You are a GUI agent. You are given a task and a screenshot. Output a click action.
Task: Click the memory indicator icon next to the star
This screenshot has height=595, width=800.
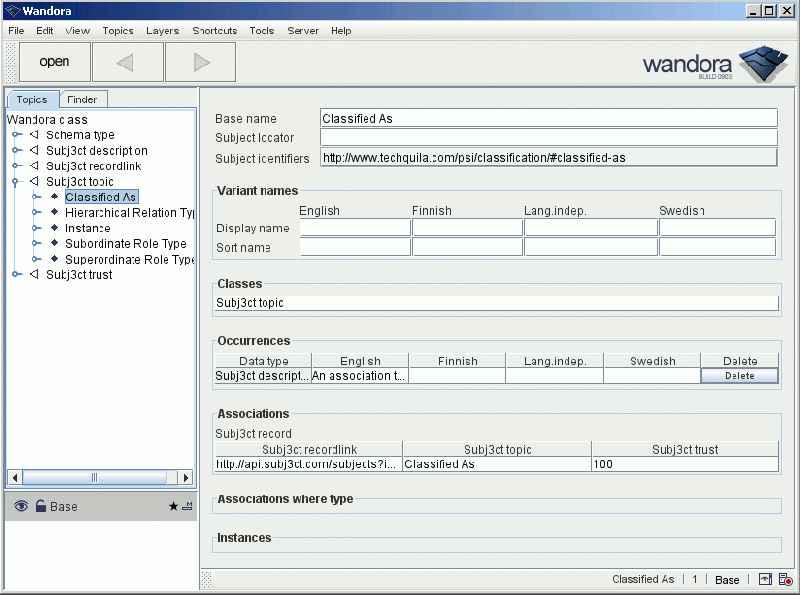(x=188, y=506)
